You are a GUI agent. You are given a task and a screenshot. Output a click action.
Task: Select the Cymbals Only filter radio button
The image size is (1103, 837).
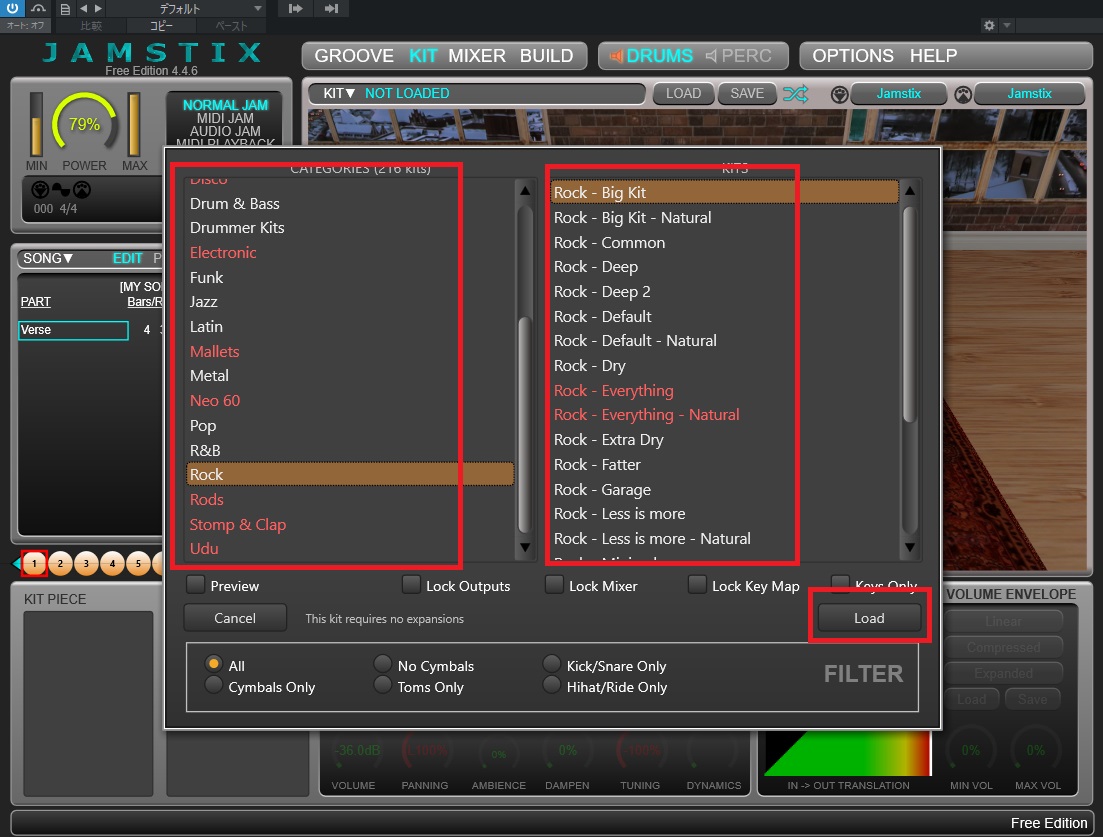coord(213,686)
